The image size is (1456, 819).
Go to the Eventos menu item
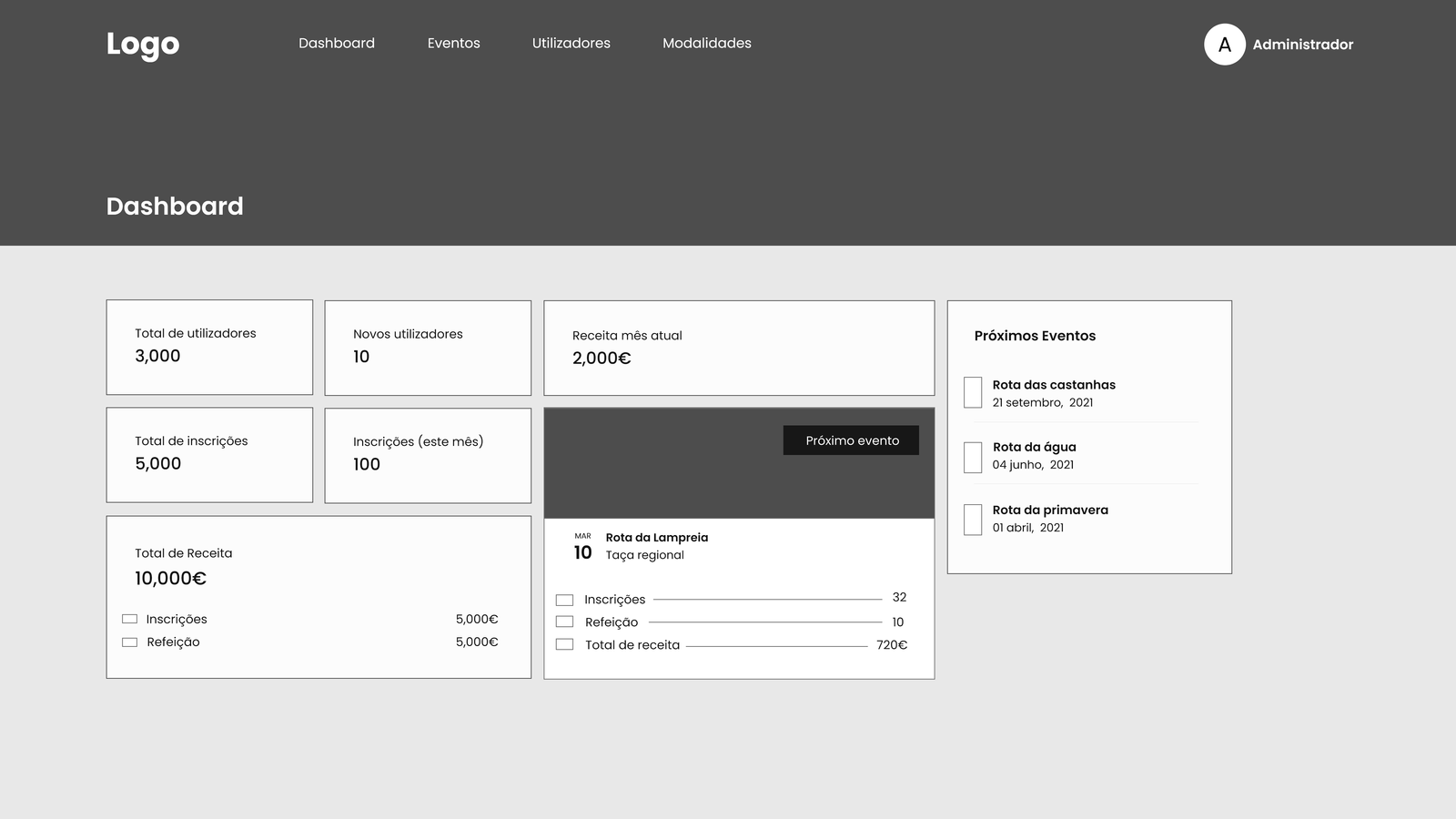point(453,44)
